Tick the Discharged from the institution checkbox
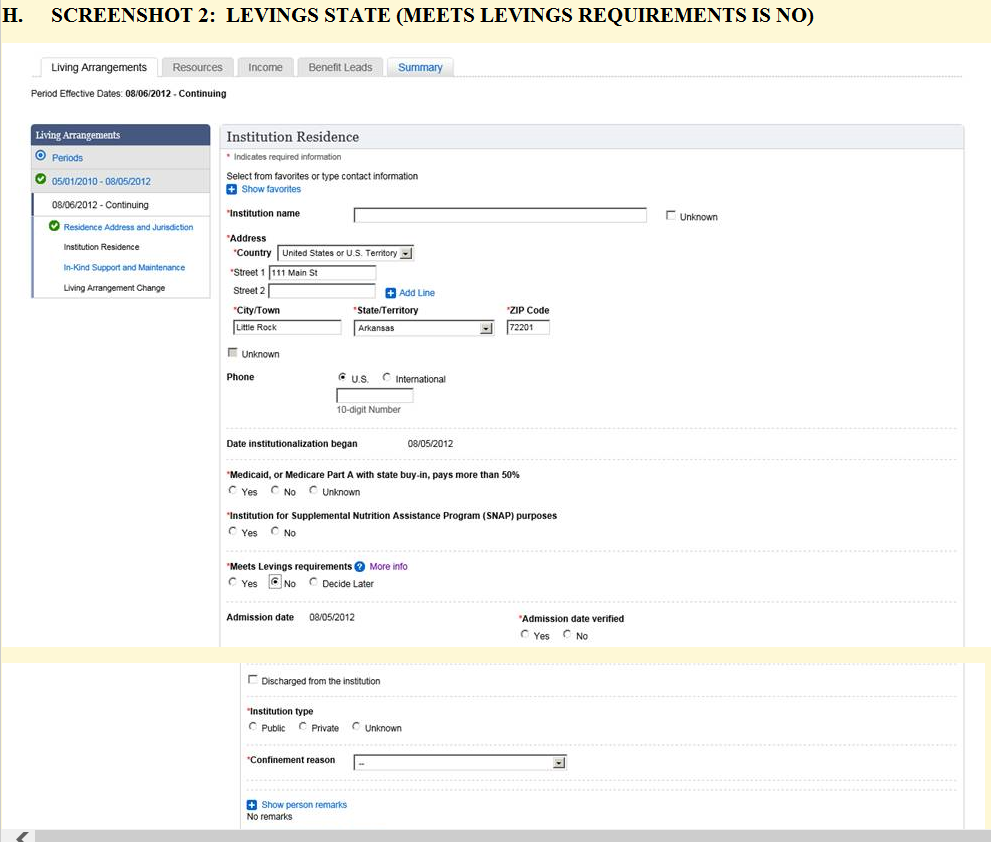991x842 pixels. [x=253, y=680]
